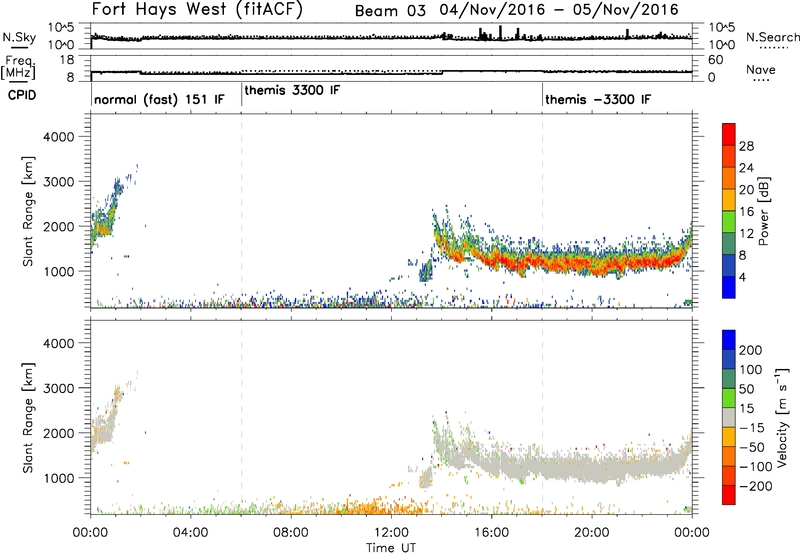This screenshot has height=554, width=800.
Task: Pick the red bottom segment of Velocity colorbar
Action: (729, 495)
